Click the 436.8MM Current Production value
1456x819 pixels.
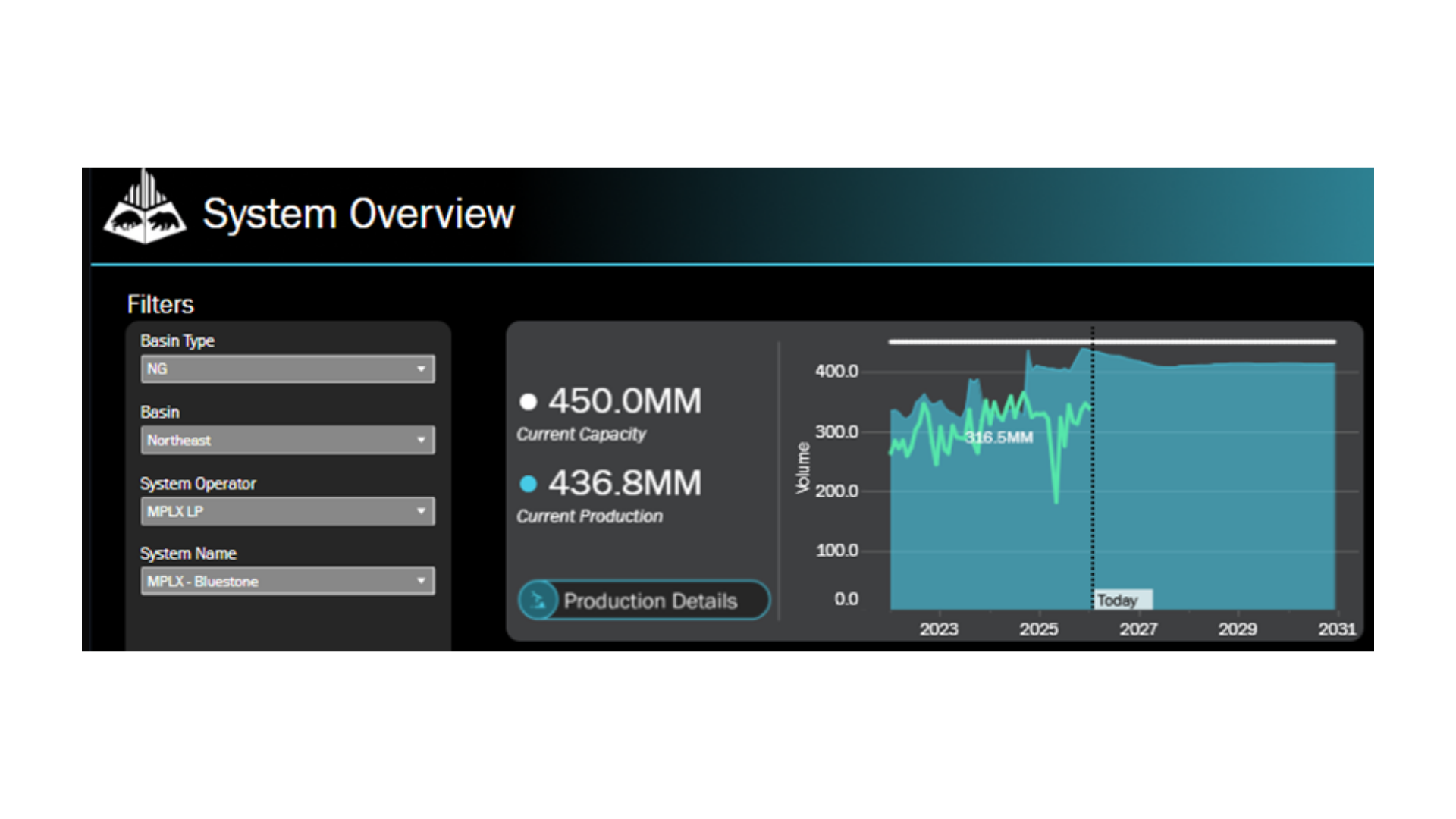(x=625, y=483)
